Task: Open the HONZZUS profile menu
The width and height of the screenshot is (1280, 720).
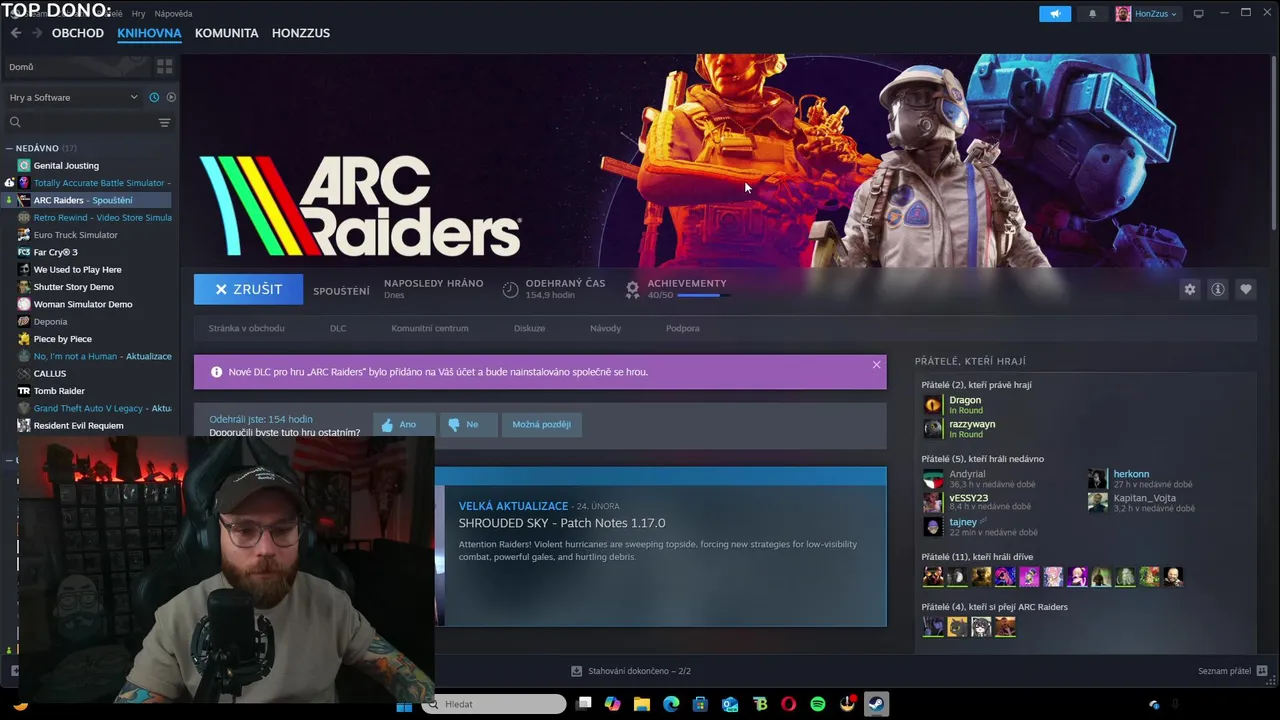Action: (x=301, y=33)
